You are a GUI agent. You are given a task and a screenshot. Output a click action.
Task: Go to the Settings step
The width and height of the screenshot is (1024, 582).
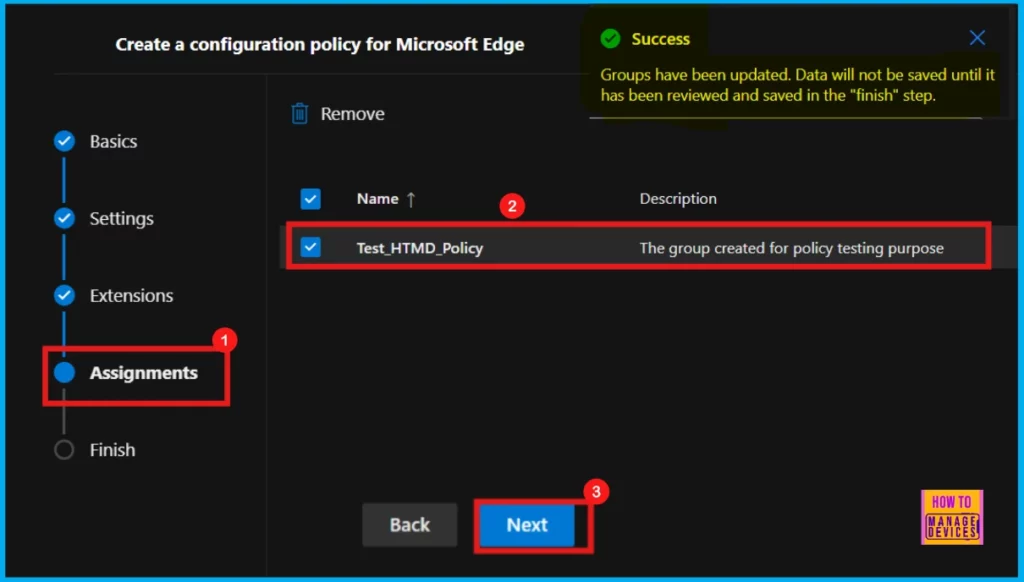tap(121, 218)
